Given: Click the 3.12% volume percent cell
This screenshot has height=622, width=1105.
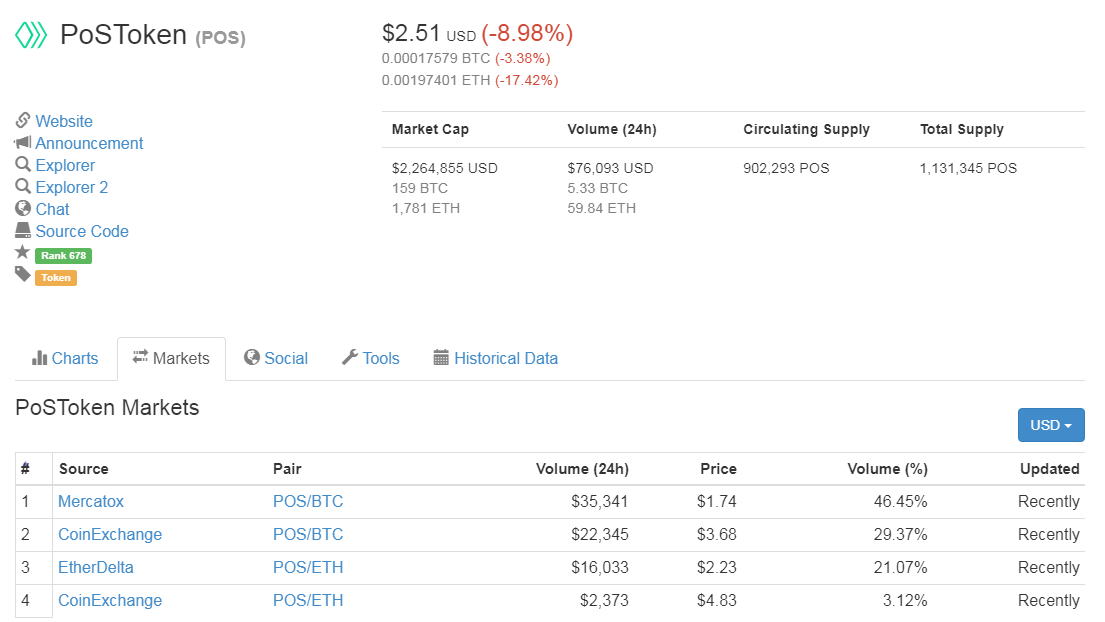Looking at the screenshot, I should tap(905, 601).
